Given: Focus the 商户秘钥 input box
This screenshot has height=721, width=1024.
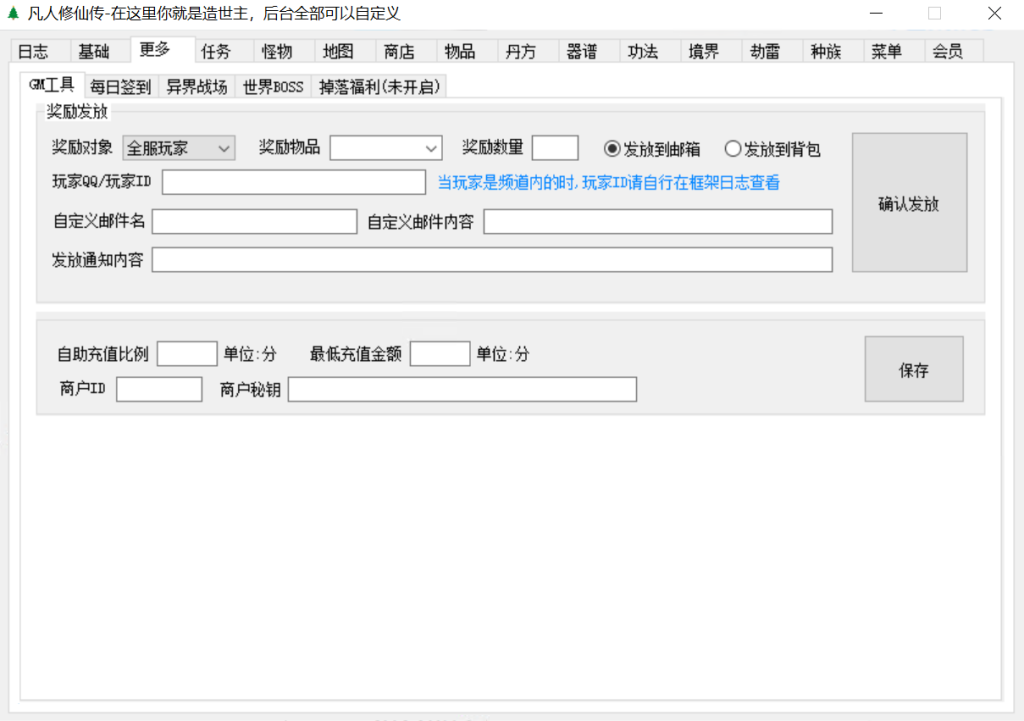Looking at the screenshot, I should 462,389.
